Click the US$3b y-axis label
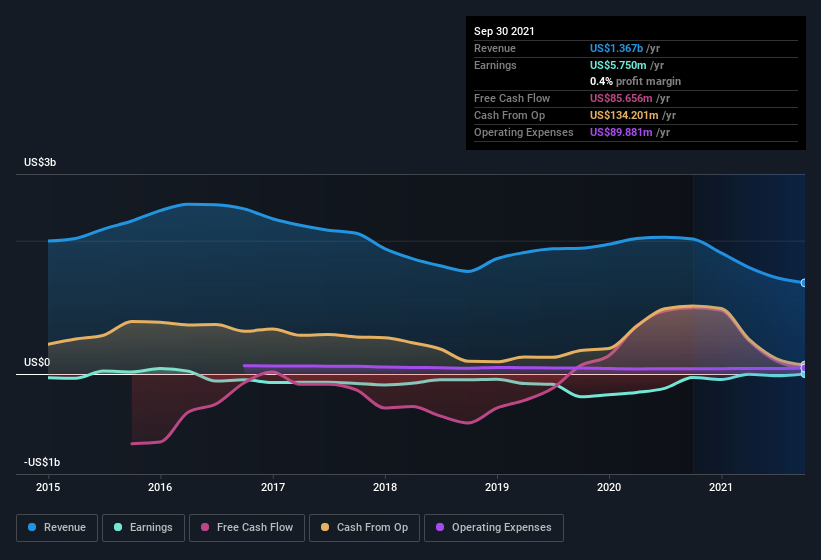The height and width of the screenshot is (560, 821). coord(40,162)
